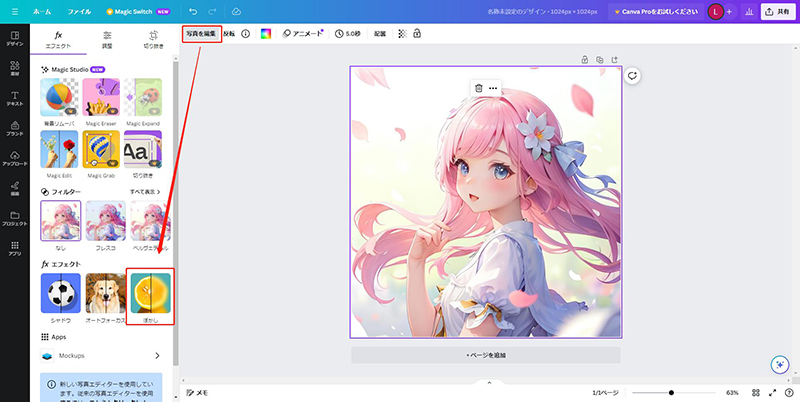Click the 配置 position button
This screenshot has height=402, width=800.
pos(380,34)
